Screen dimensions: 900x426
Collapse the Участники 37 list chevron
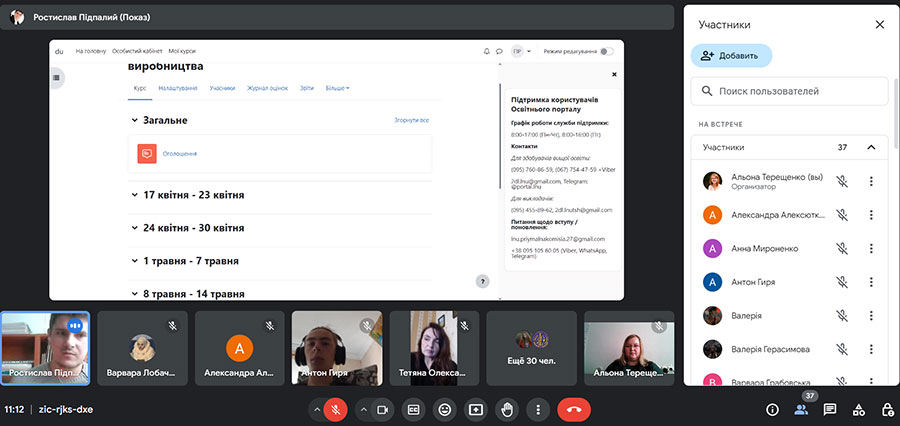(x=871, y=148)
